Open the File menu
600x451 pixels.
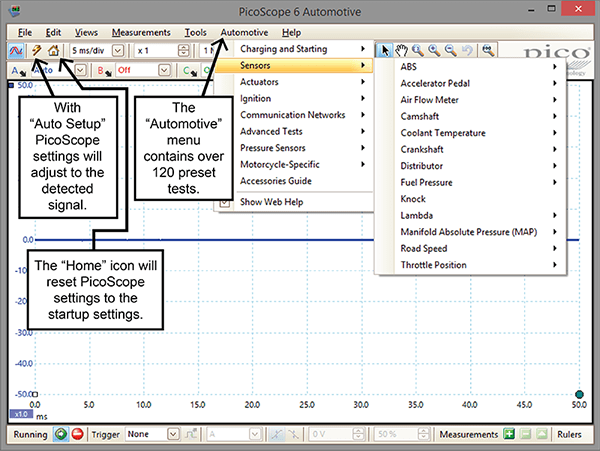(25, 33)
